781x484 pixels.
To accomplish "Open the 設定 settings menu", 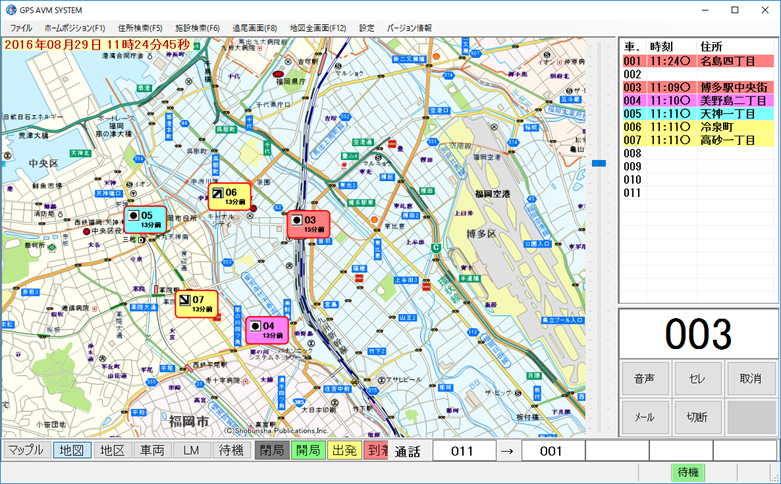I will tap(367, 28).
